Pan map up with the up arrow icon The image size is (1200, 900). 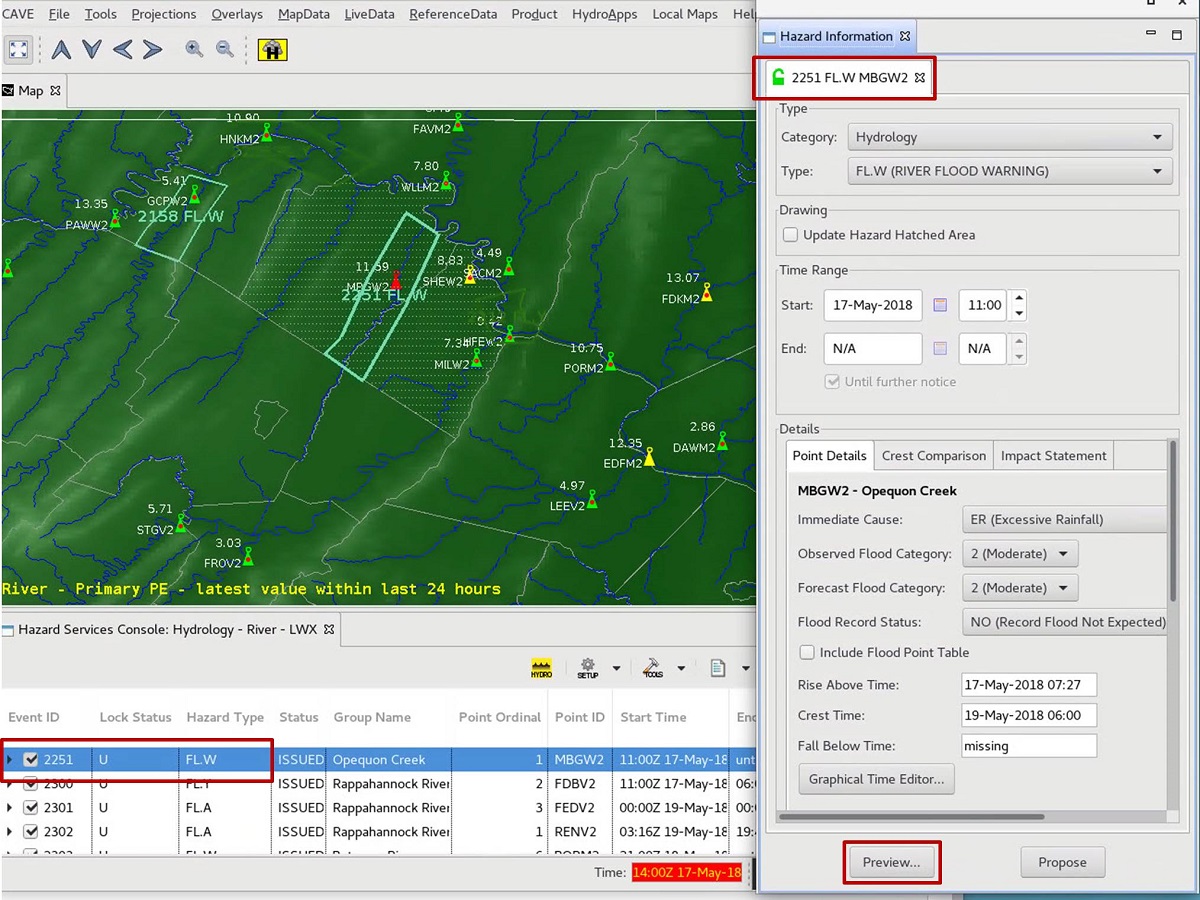tap(62, 49)
